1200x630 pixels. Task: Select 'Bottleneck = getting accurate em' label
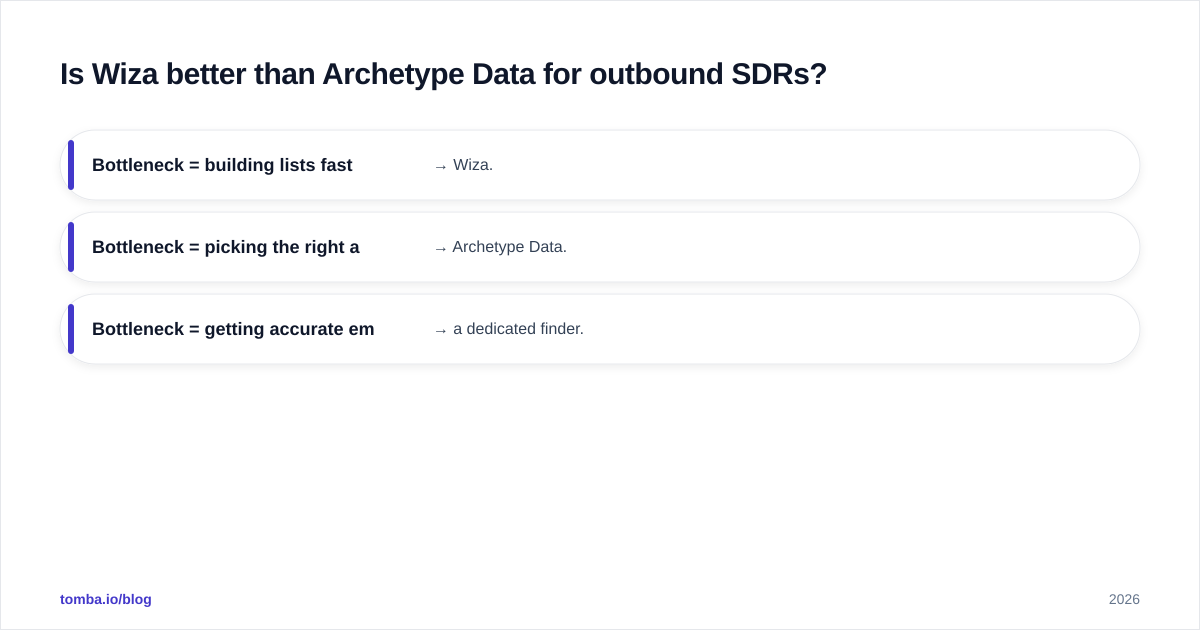233,329
